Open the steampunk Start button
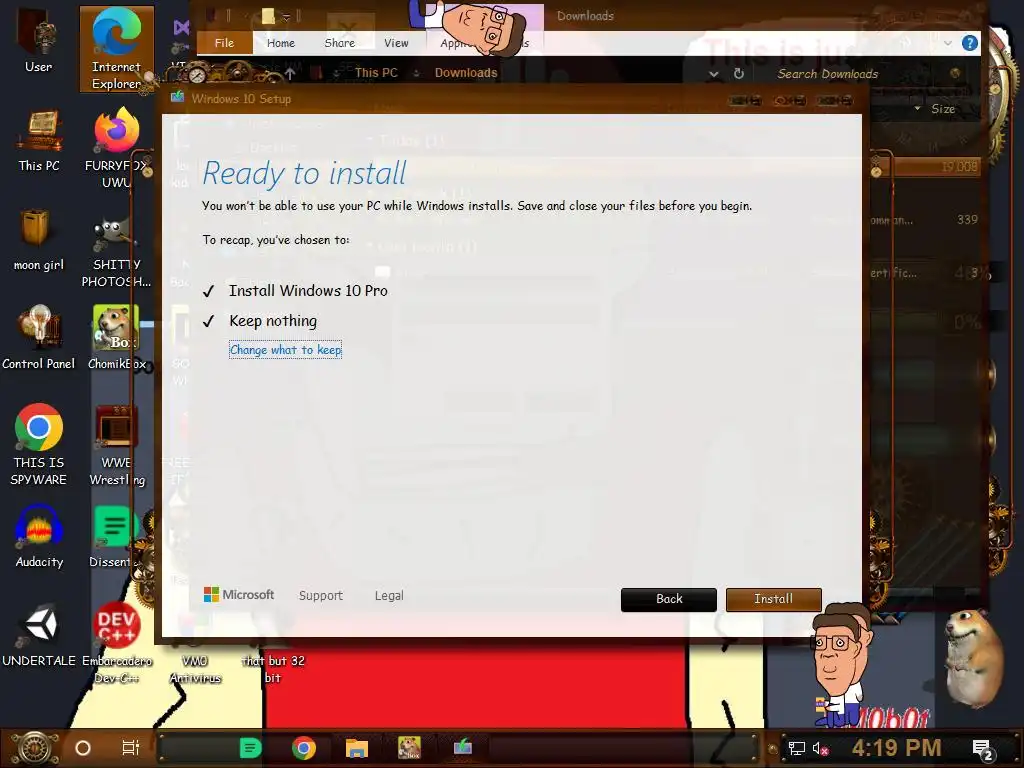The image size is (1024, 768). (35, 748)
